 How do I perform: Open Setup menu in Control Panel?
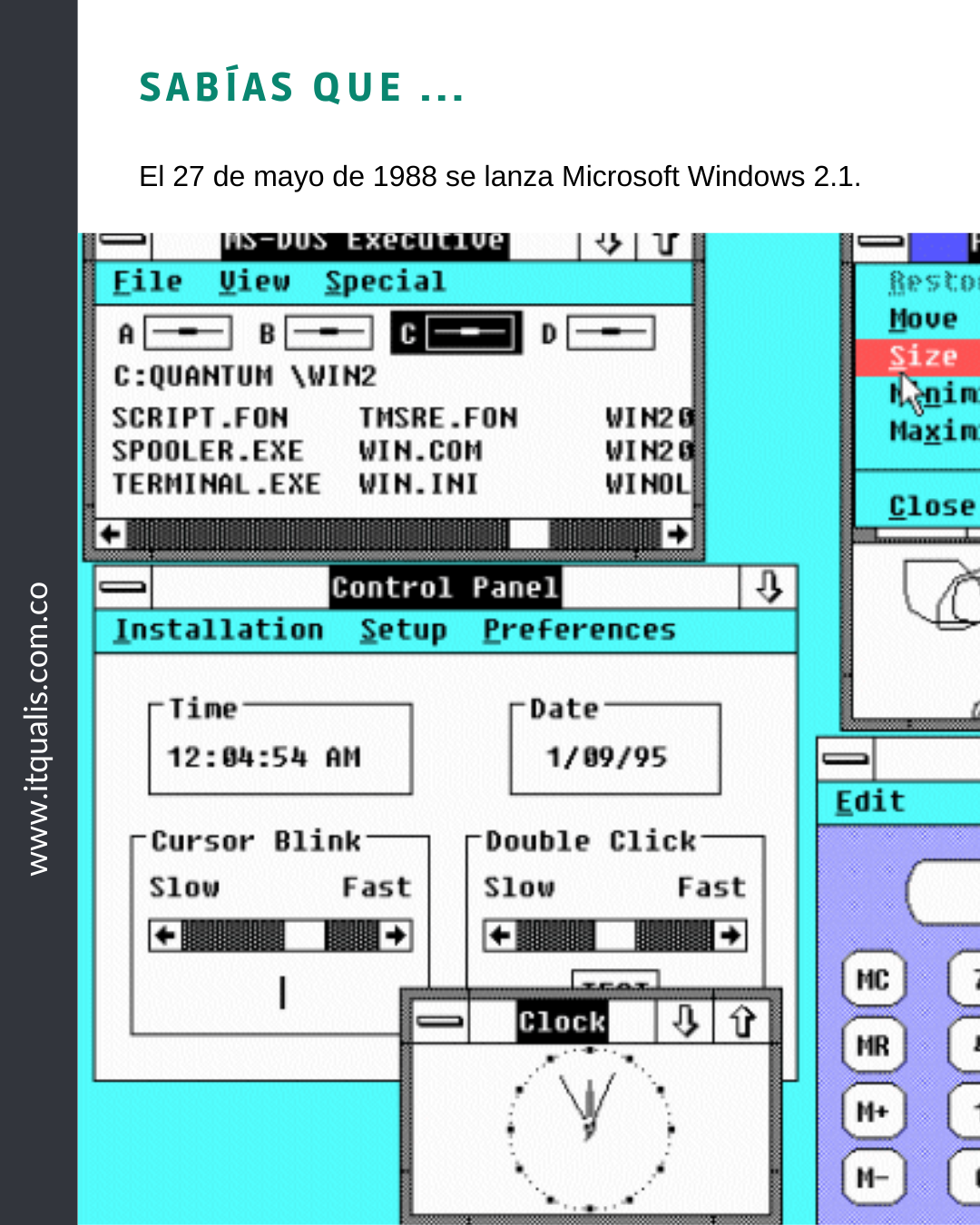tap(404, 630)
